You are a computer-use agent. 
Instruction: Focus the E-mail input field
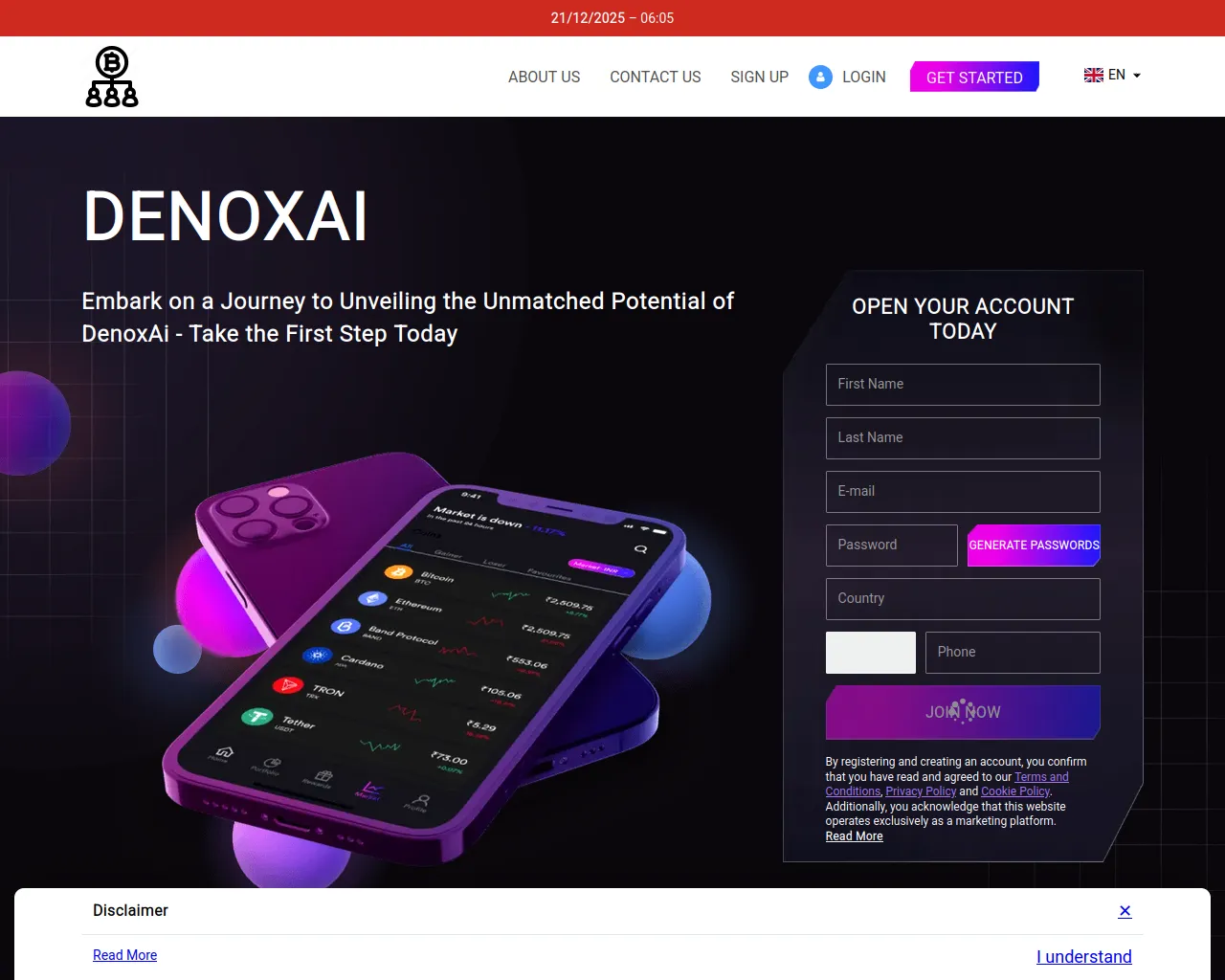pos(963,492)
